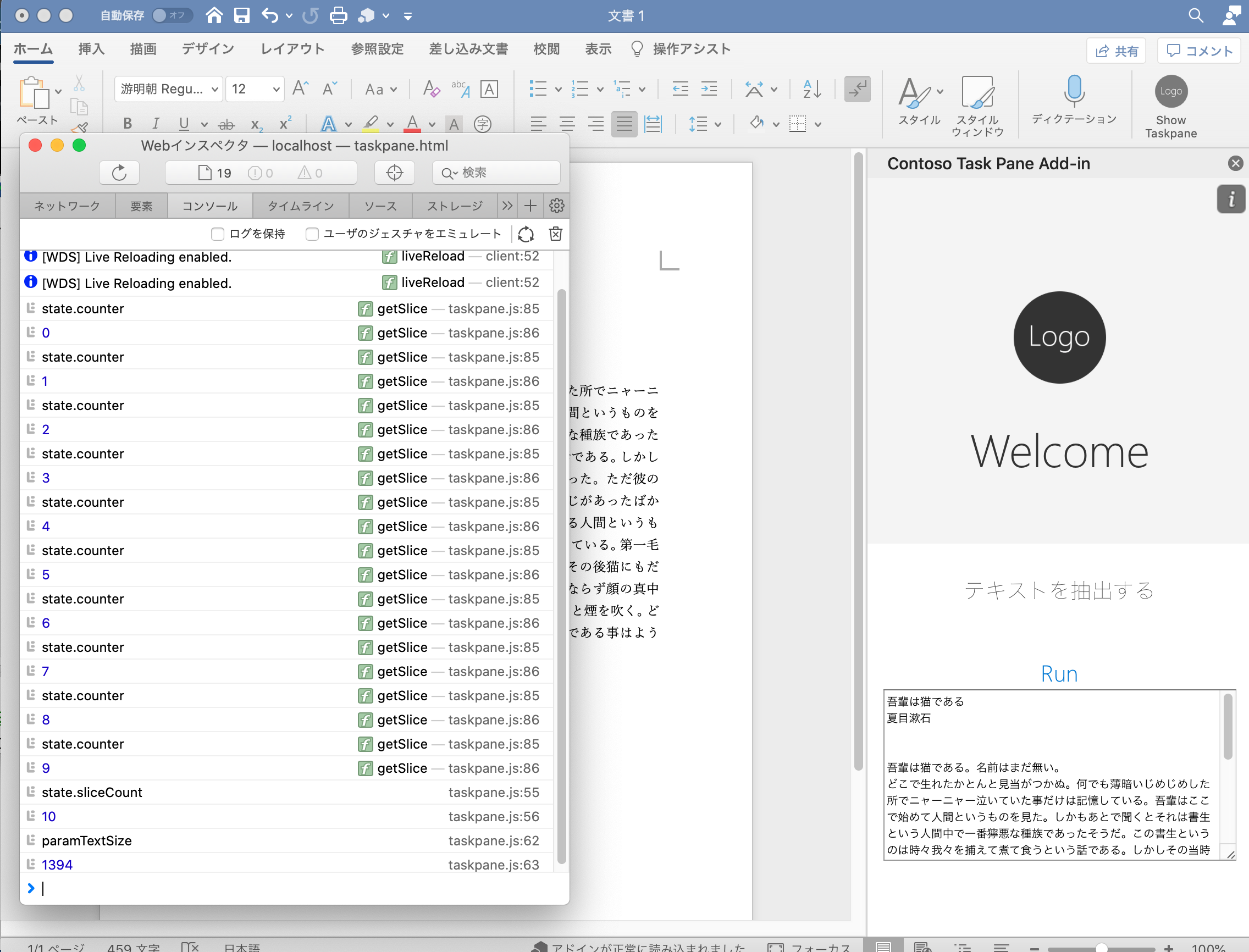Apply superscript formatting
Image resolution: width=1249 pixels, height=952 pixels.
coord(285,124)
